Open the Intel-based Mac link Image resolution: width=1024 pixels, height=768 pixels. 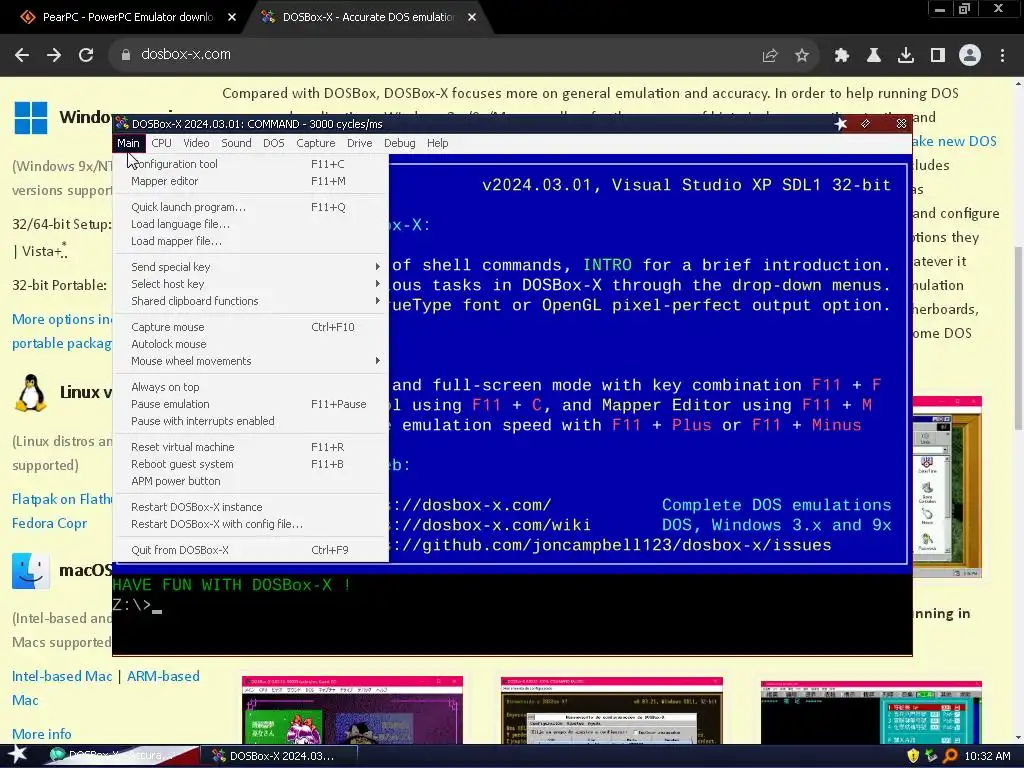pos(62,676)
